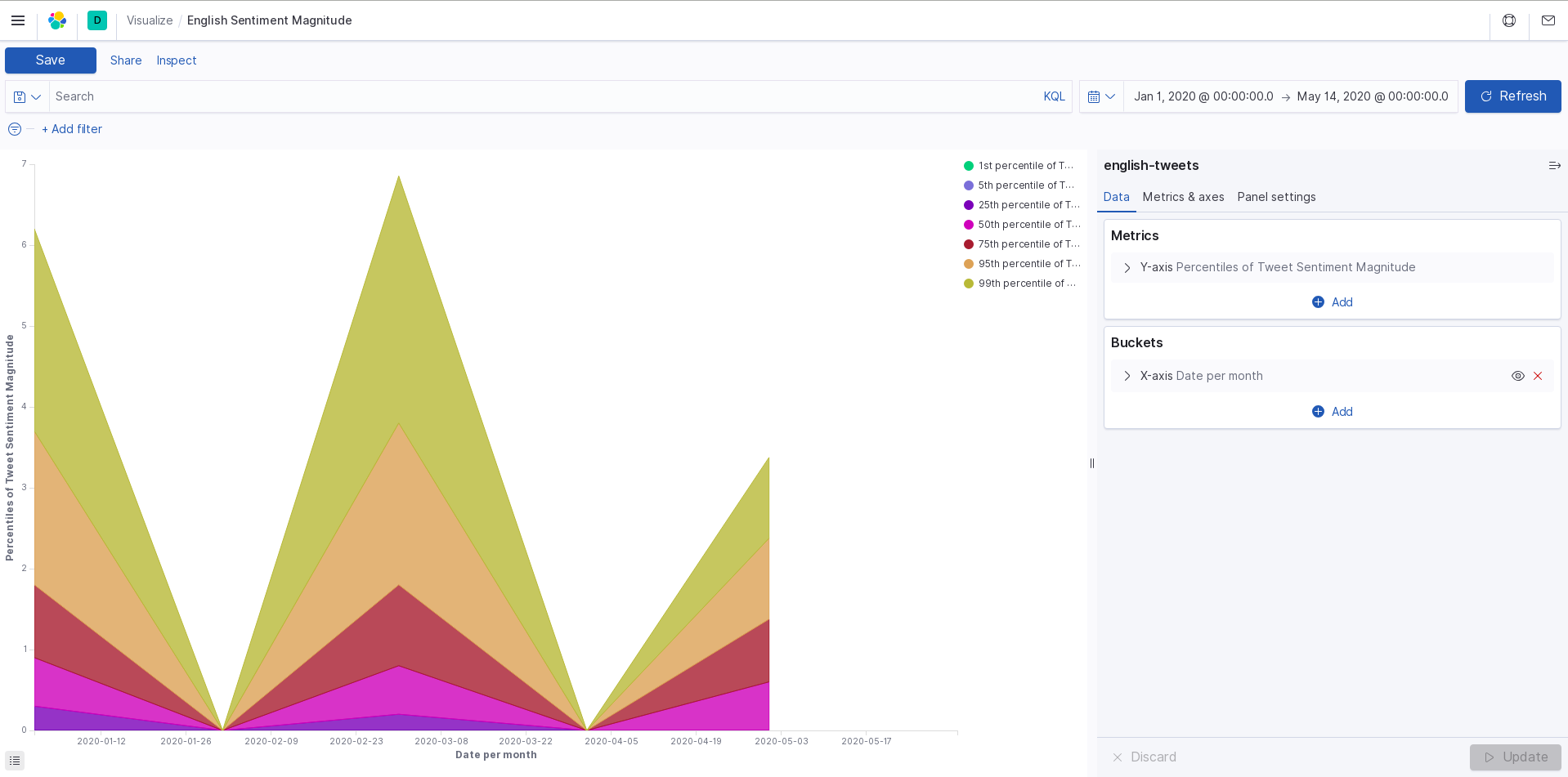Click the 25th percentile legend color dot
This screenshot has height=777, width=1568.
click(x=969, y=205)
